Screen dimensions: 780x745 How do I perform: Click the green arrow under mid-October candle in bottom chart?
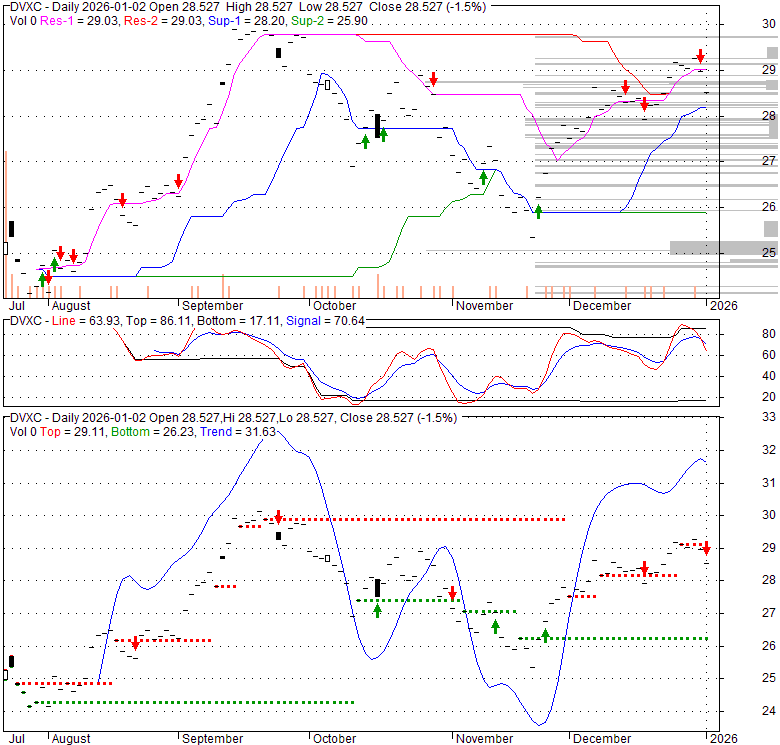377,610
